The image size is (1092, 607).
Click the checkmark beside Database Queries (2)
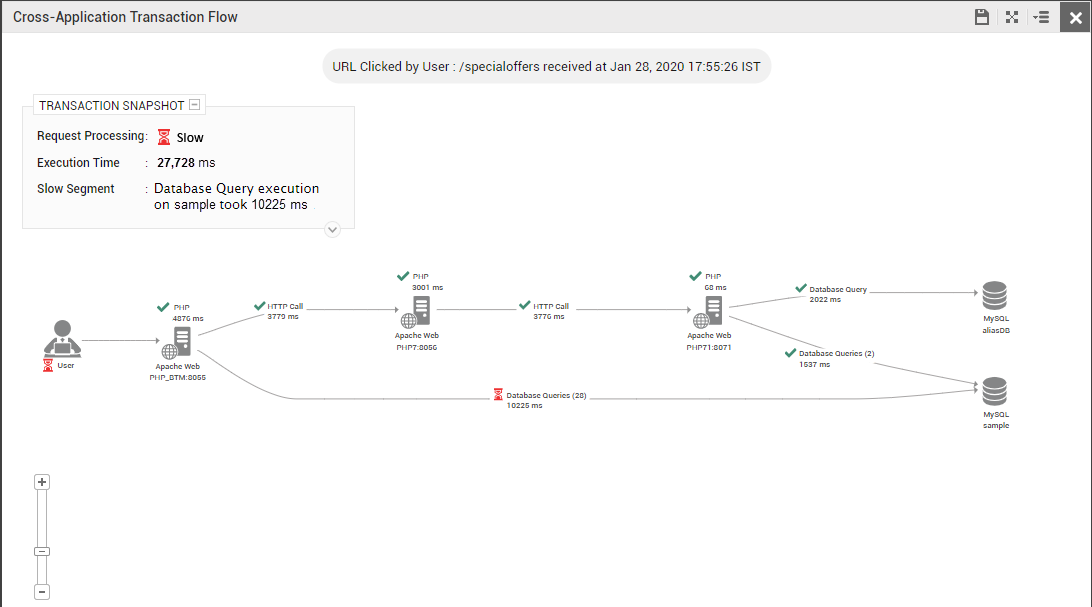click(x=790, y=353)
